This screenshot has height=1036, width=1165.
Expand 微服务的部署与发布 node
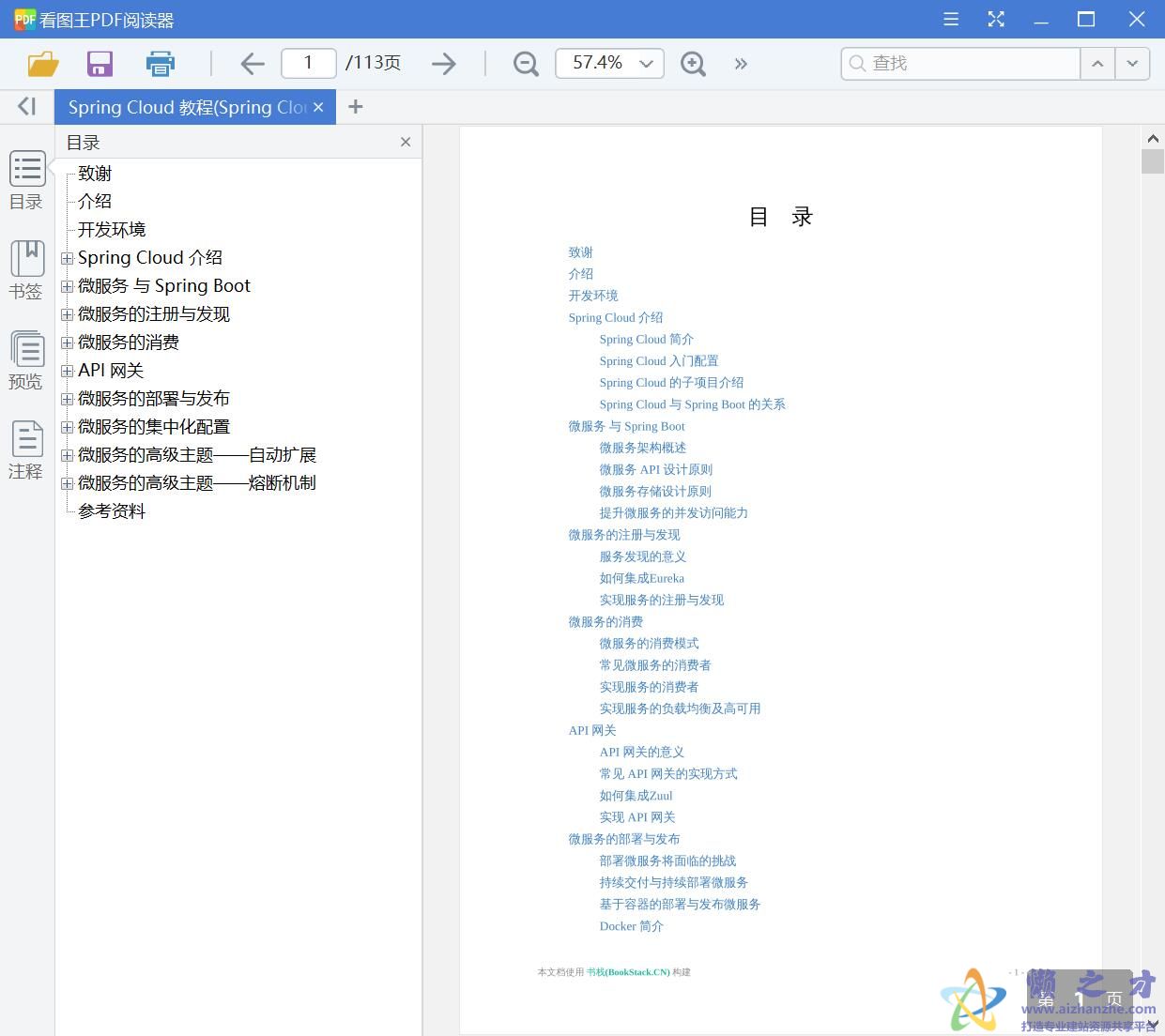pyautogui.click(x=67, y=399)
